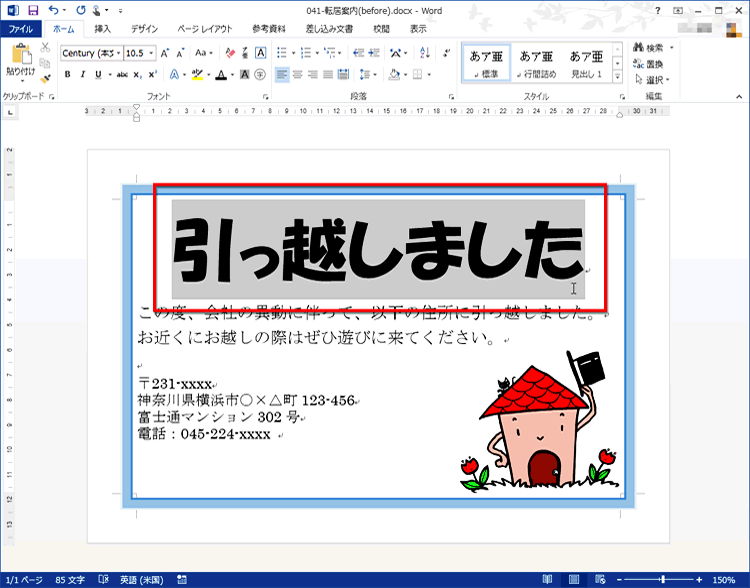Set justify paragraph alignment
The height and width of the screenshot is (588, 750).
[x=328, y=75]
